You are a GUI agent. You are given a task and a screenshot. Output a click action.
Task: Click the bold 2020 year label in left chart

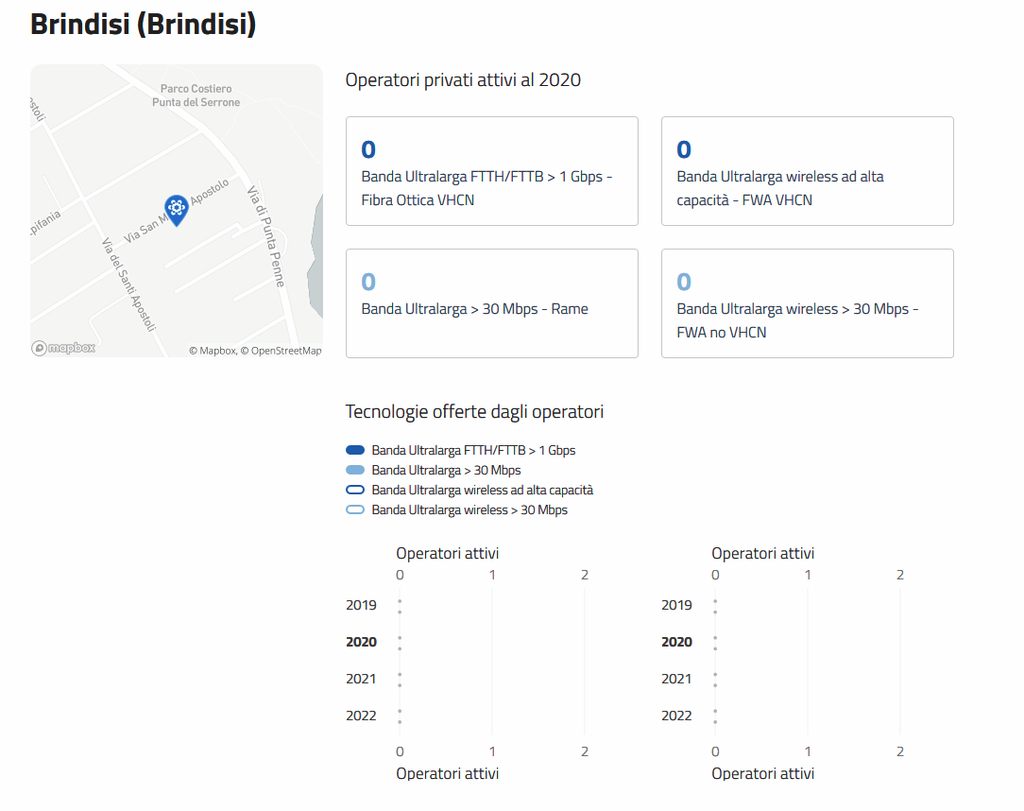(x=361, y=642)
